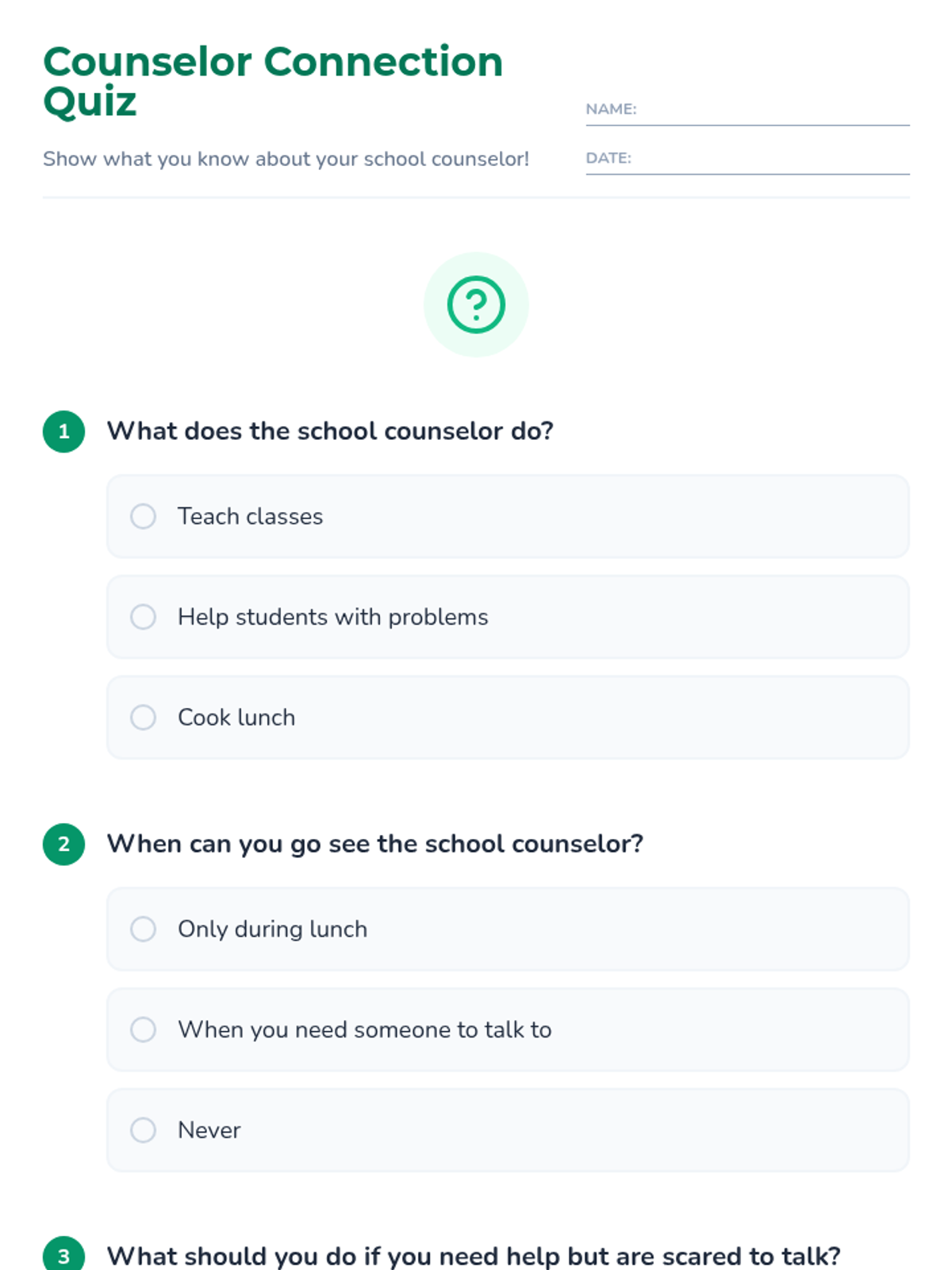The width and height of the screenshot is (952, 1270).
Task: Click the question about being scared to talk
Action: pos(474,1256)
